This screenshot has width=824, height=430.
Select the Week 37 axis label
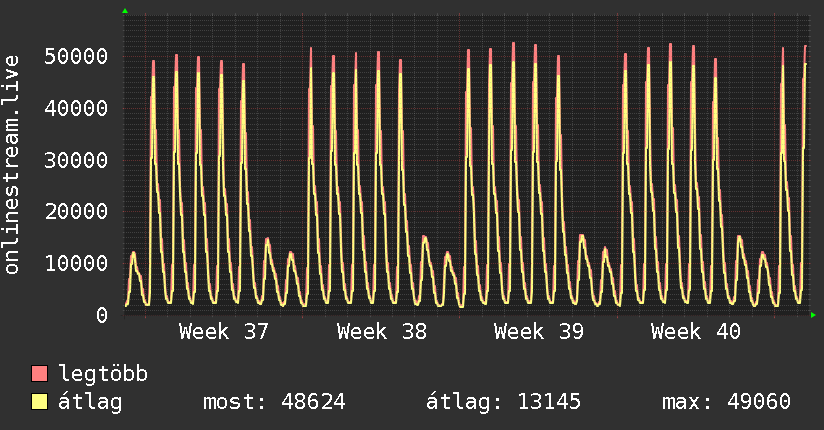(x=224, y=332)
